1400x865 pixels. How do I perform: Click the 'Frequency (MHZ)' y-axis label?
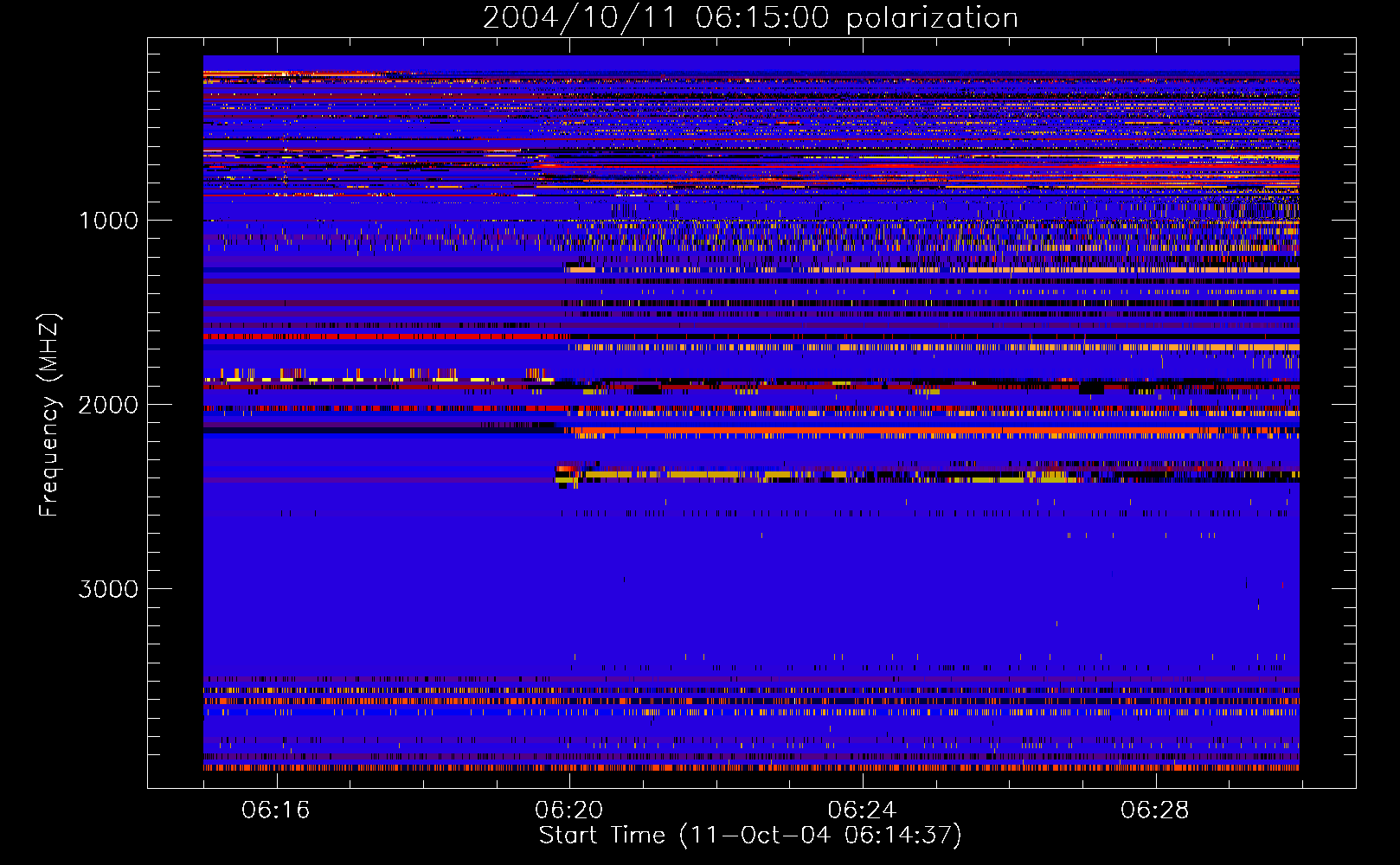coord(49,415)
